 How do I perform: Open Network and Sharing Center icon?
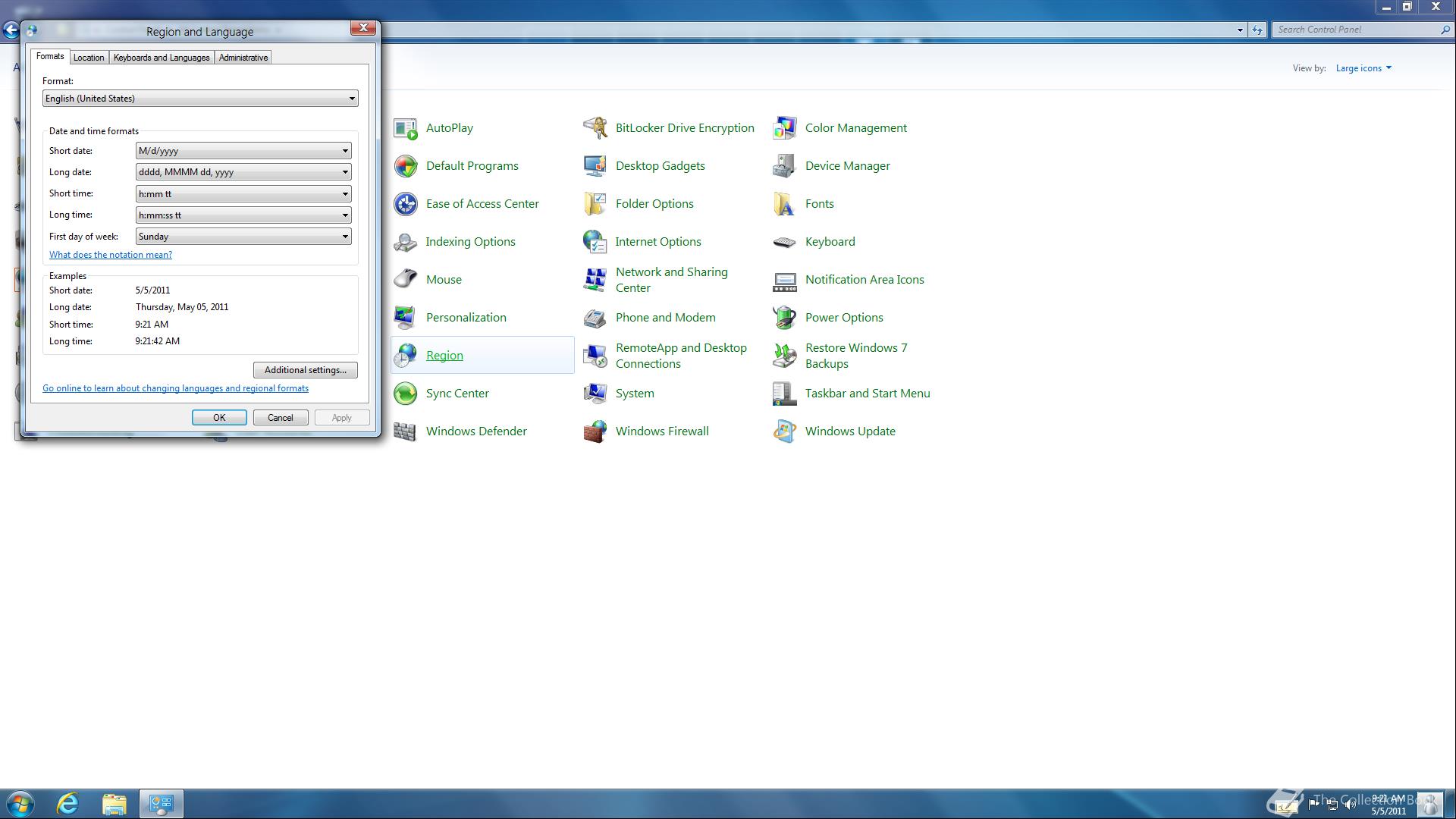point(595,280)
